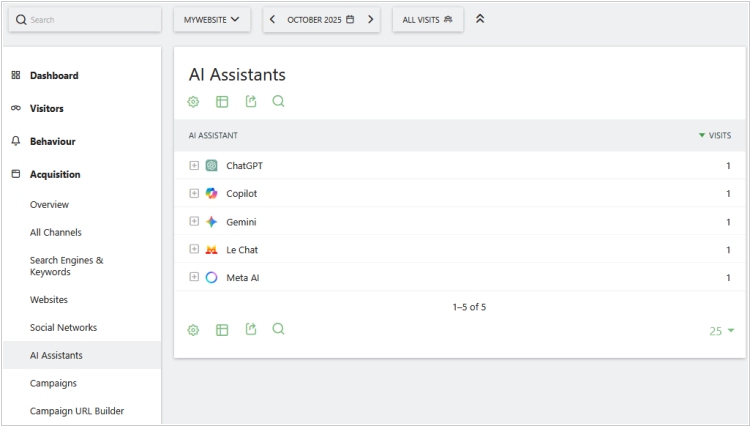This screenshot has height=426, width=750.
Task: Open the rows-per-page 25 dropdown
Action: point(722,331)
